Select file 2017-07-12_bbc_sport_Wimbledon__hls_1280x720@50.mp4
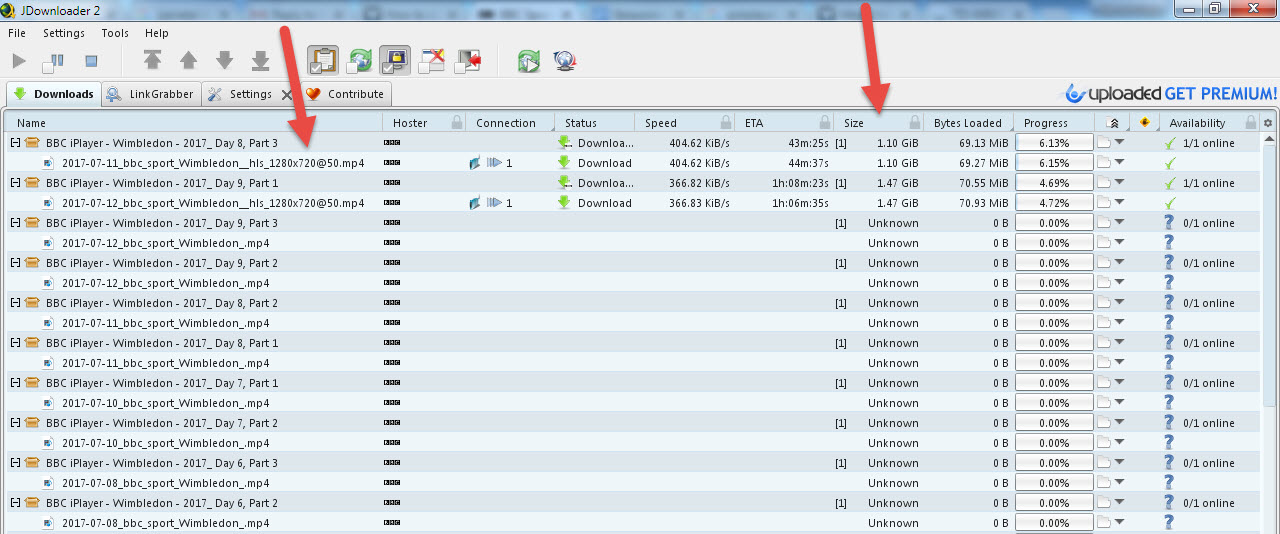 point(213,203)
